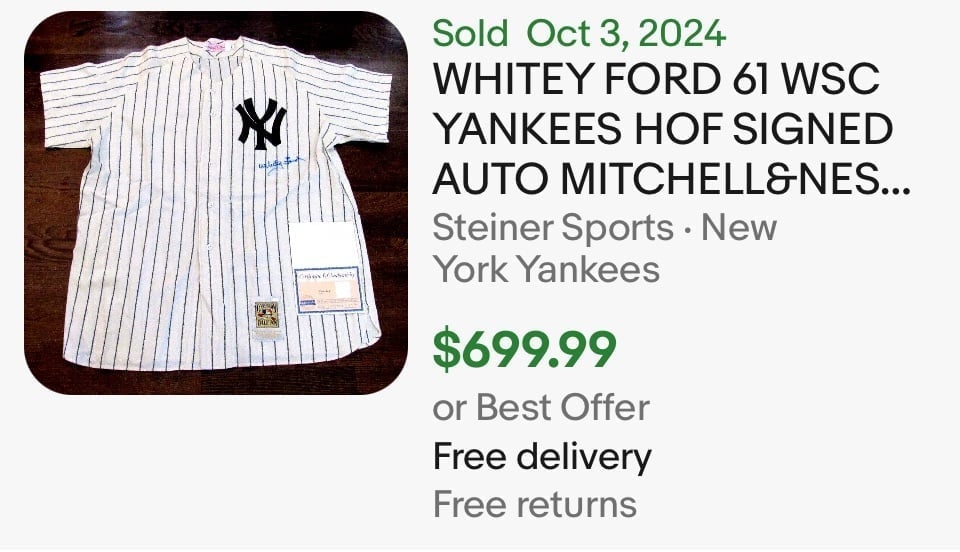Select the New York Yankees team text
The image size is (960, 552).
pos(604,248)
